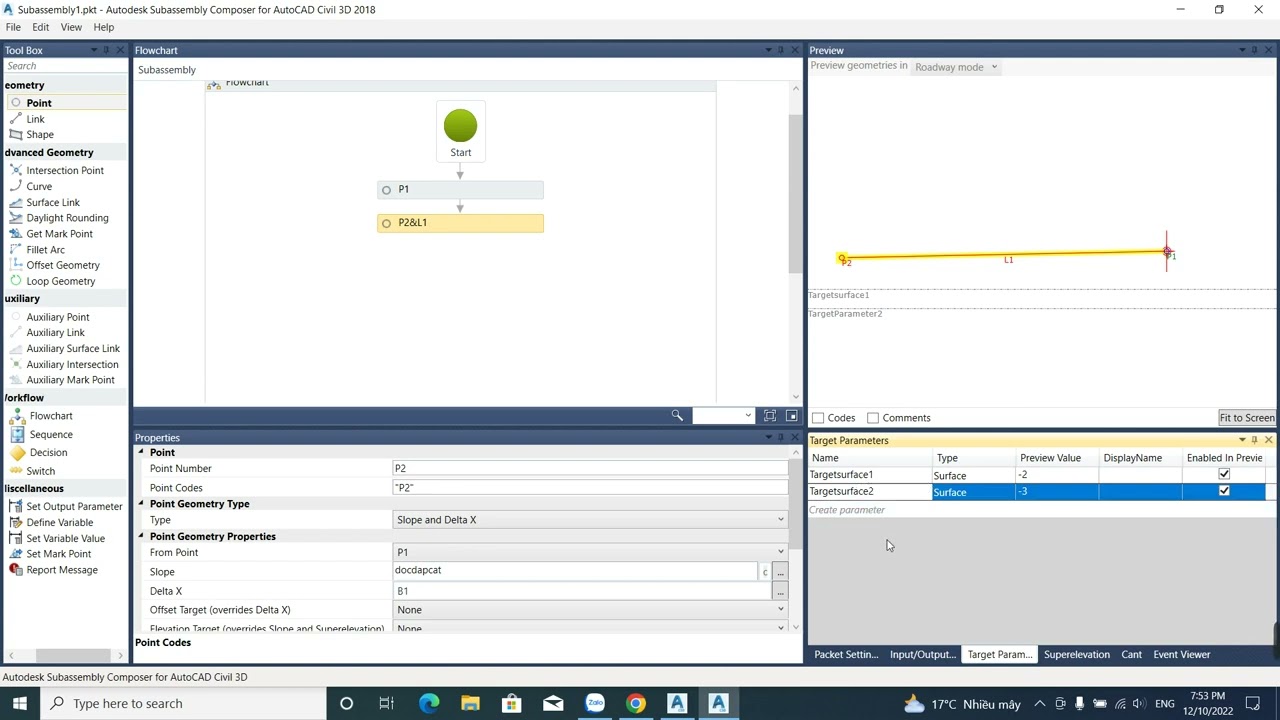Select the P2&L1 flowchart node
The image size is (1280, 720).
(460, 223)
